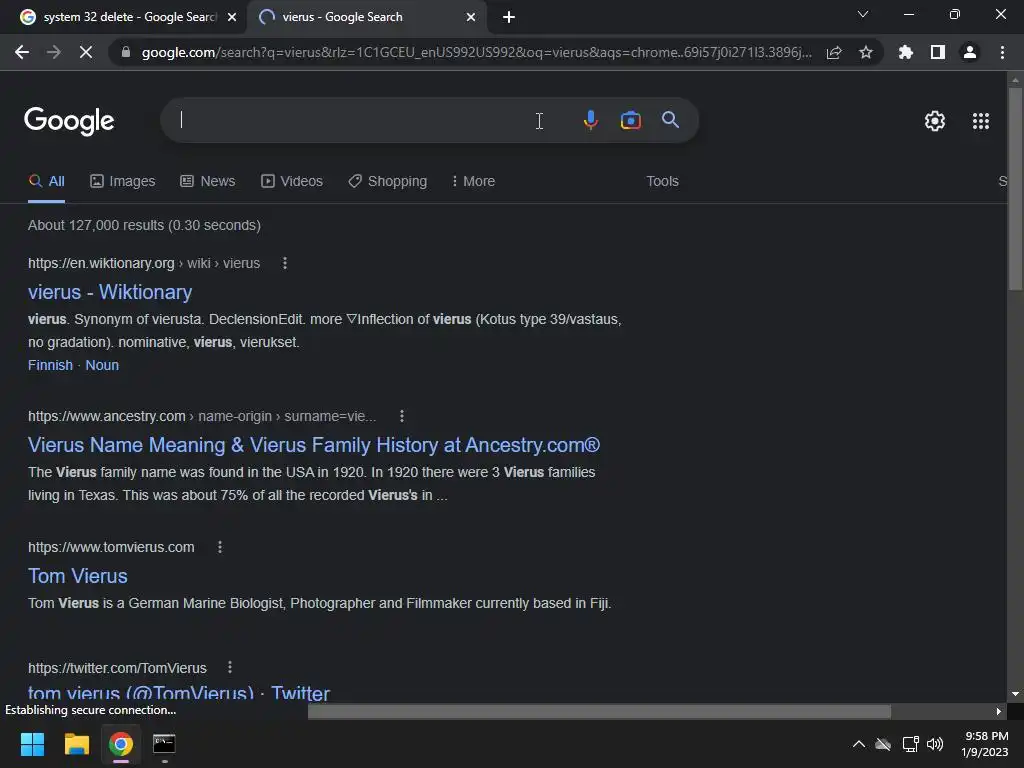Image resolution: width=1024 pixels, height=768 pixels.
Task: Click the vertical page scrollbar thumb
Action: 1014,188
